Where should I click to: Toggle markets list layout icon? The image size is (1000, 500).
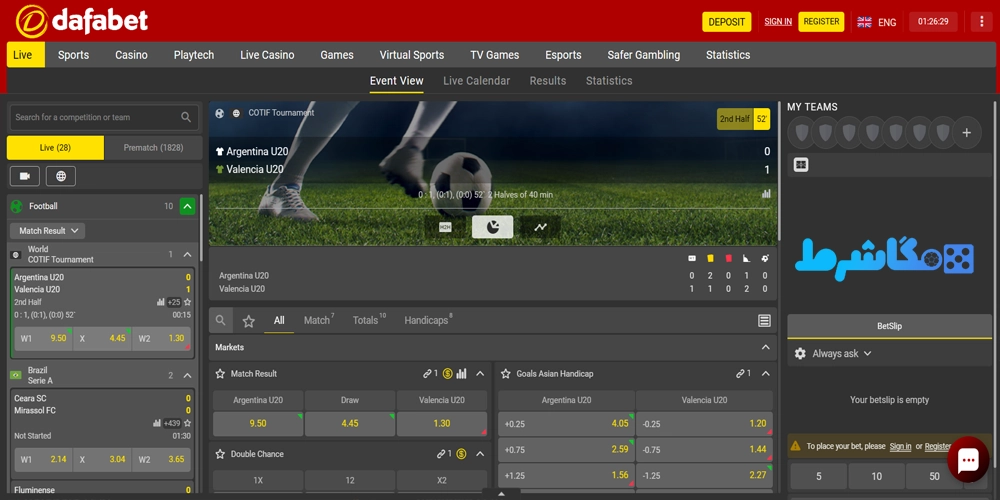tap(764, 321)
